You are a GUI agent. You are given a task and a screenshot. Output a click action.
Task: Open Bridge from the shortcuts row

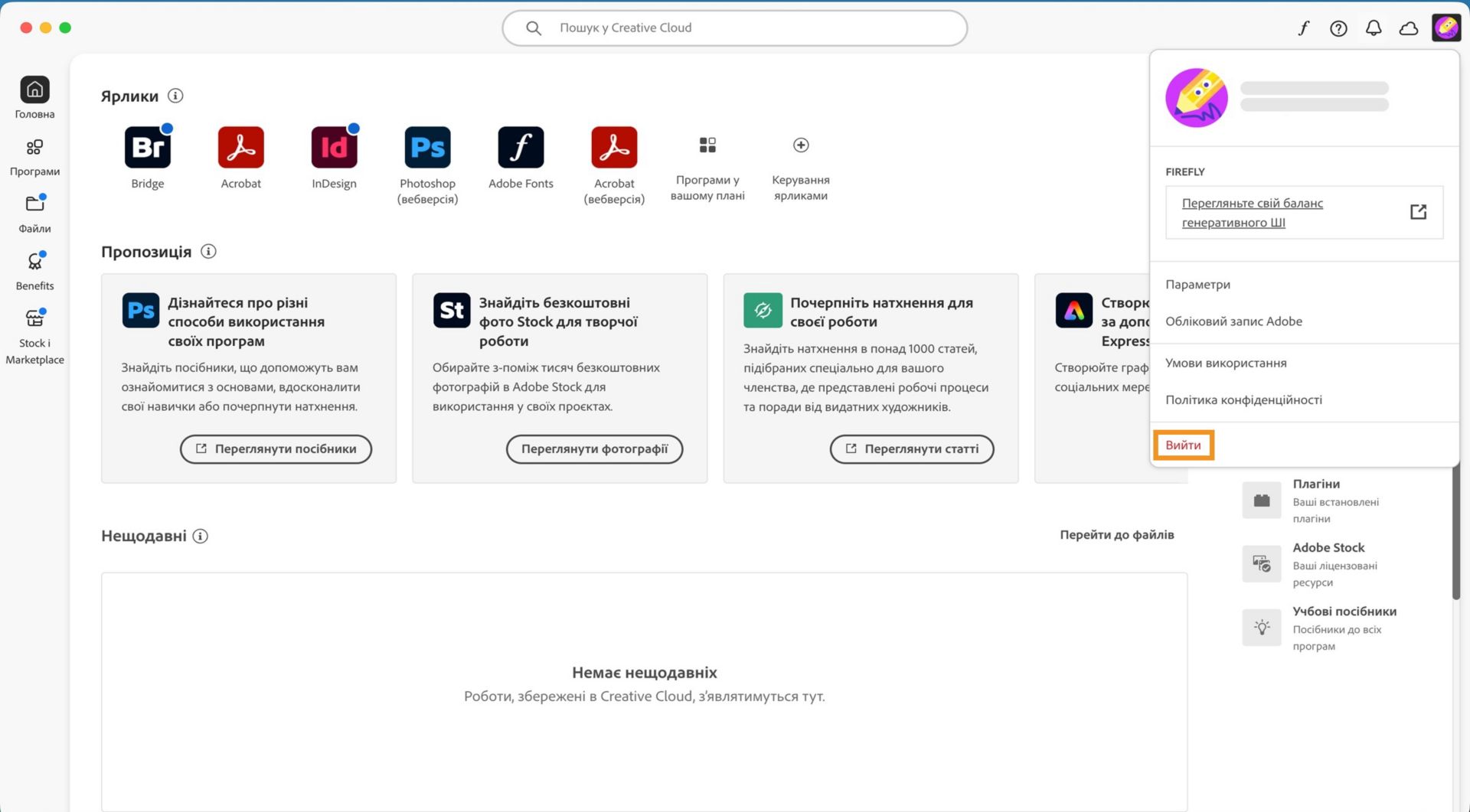tap(148, 147)
